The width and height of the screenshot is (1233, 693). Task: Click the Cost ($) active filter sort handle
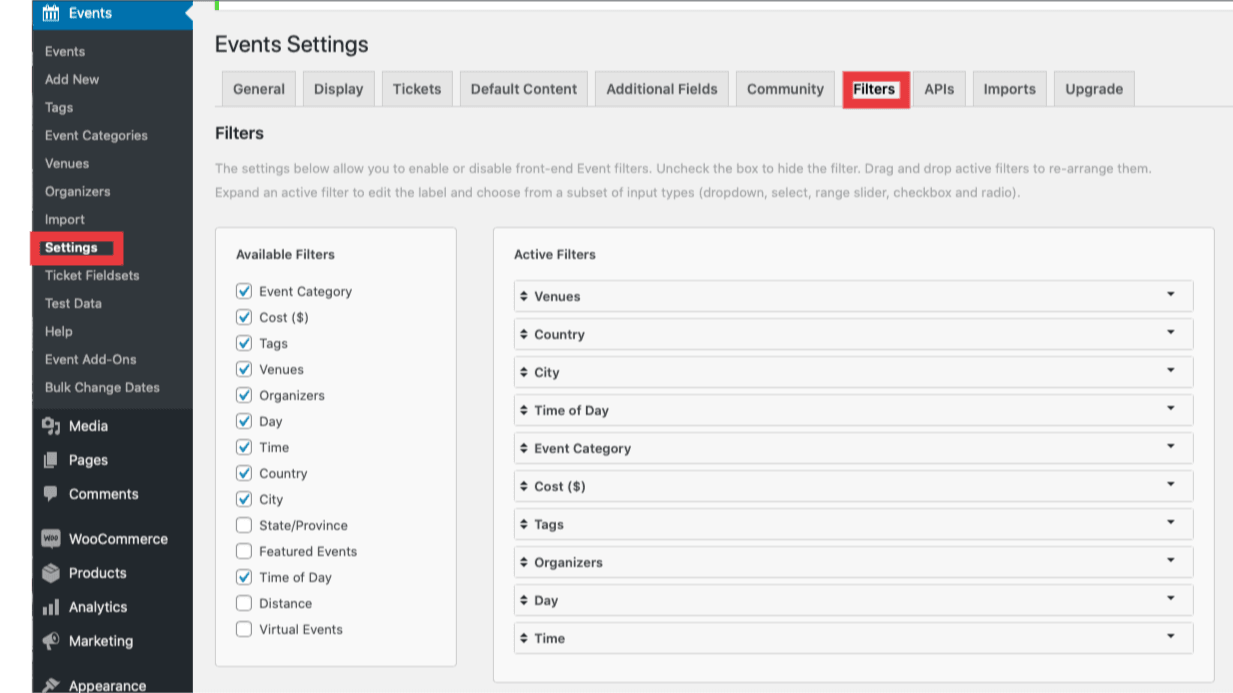(x=524, y=486)
